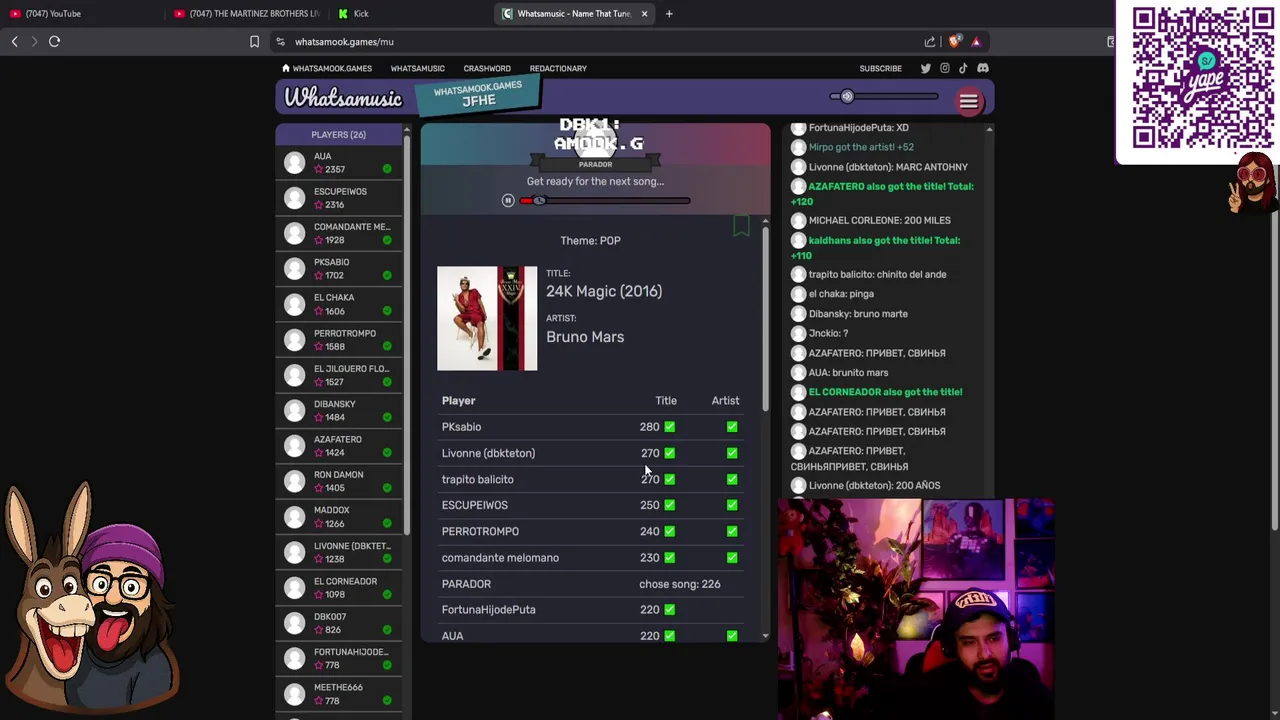
Task: Click the players list scroll up arrow
Action: [406, 129]
